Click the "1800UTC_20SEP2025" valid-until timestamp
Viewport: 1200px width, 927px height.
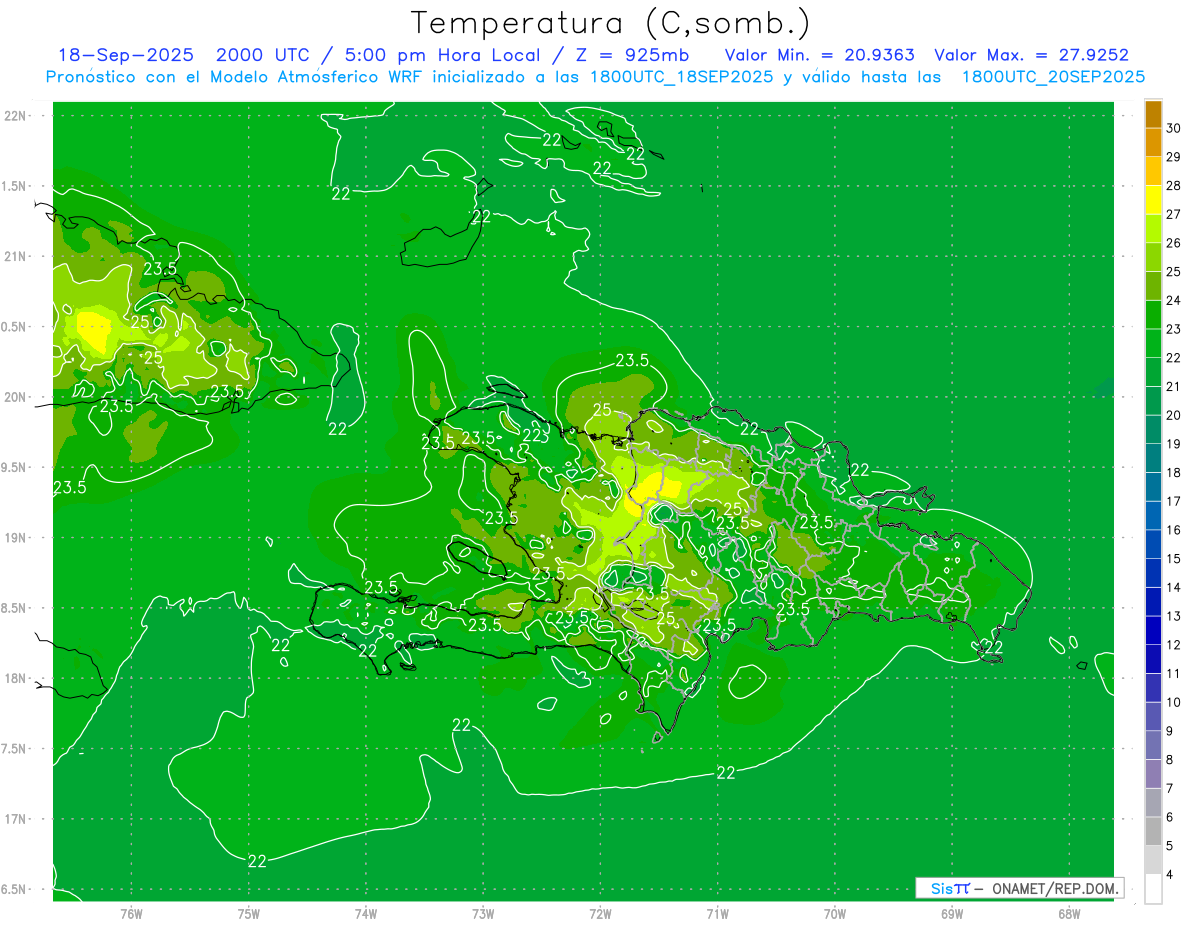[1053, 77]
